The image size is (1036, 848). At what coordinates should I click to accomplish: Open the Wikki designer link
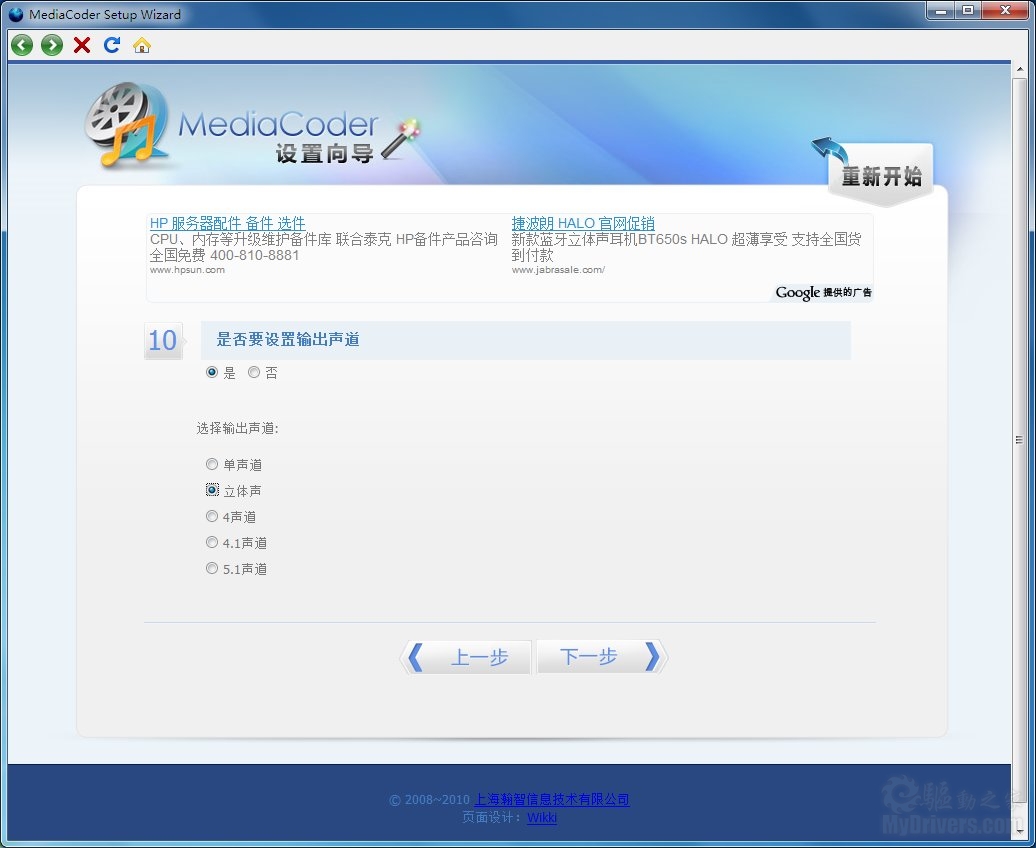tap(542, 818)
